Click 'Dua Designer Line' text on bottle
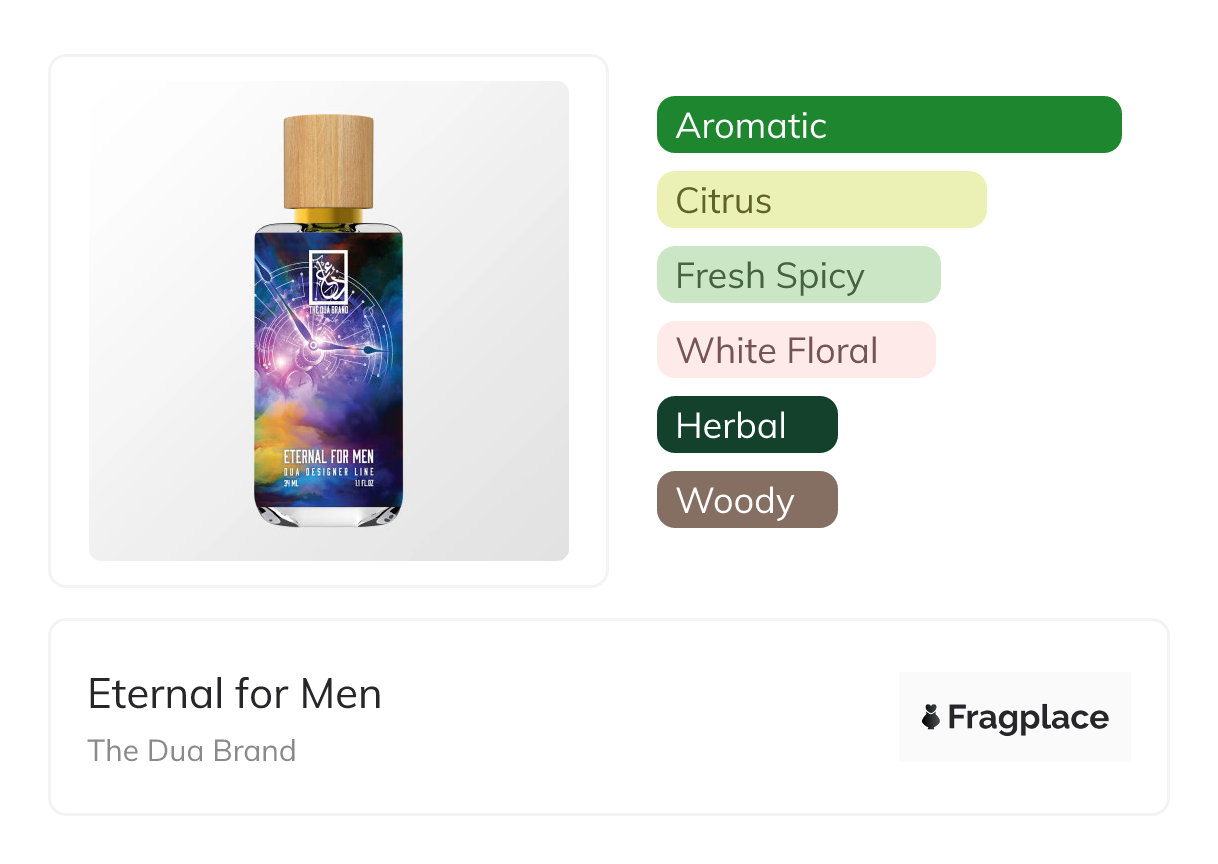The height and width of the screenshot is (864, 1218). (328, 470)
